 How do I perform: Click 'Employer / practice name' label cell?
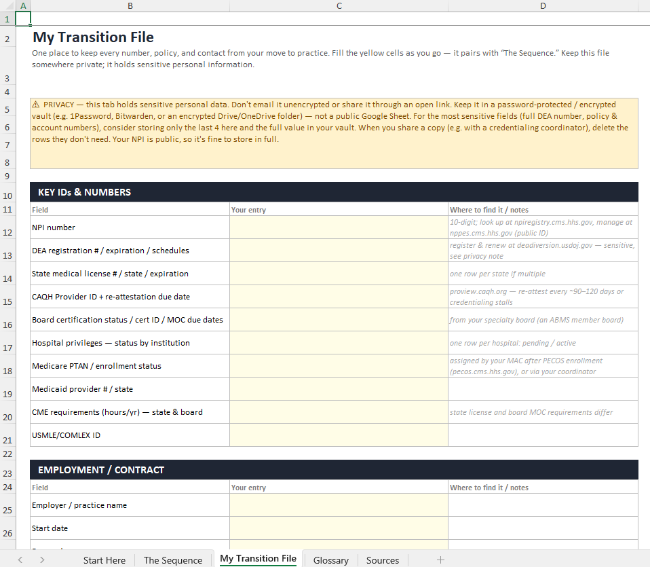(x=130, y=505)
